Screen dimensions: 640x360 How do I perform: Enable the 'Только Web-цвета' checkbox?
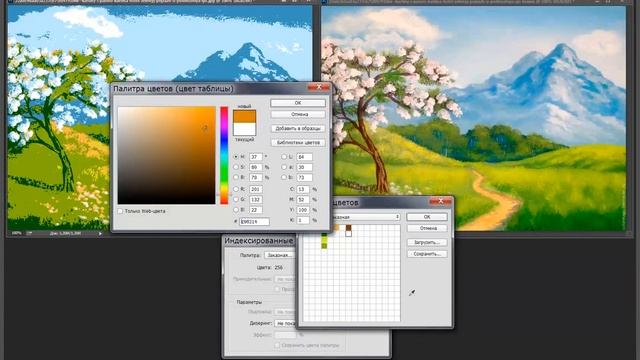coord(120,211)
